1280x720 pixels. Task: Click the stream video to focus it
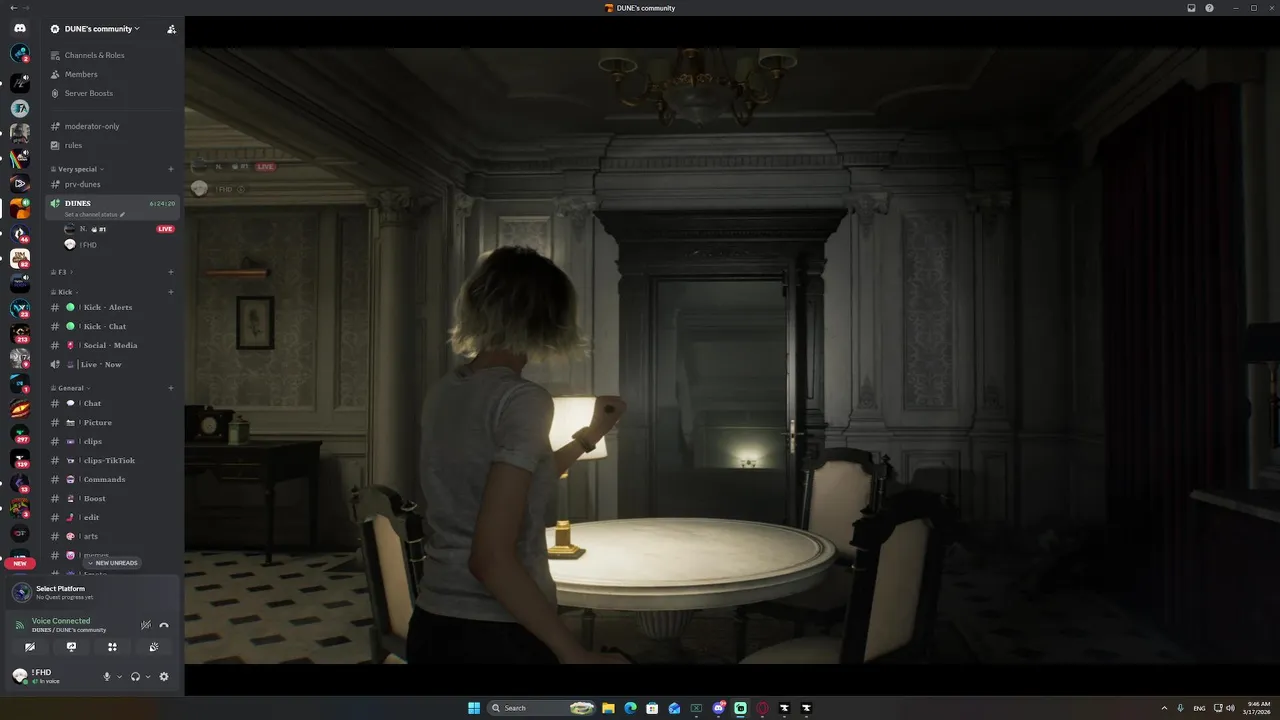pos(732,355)
